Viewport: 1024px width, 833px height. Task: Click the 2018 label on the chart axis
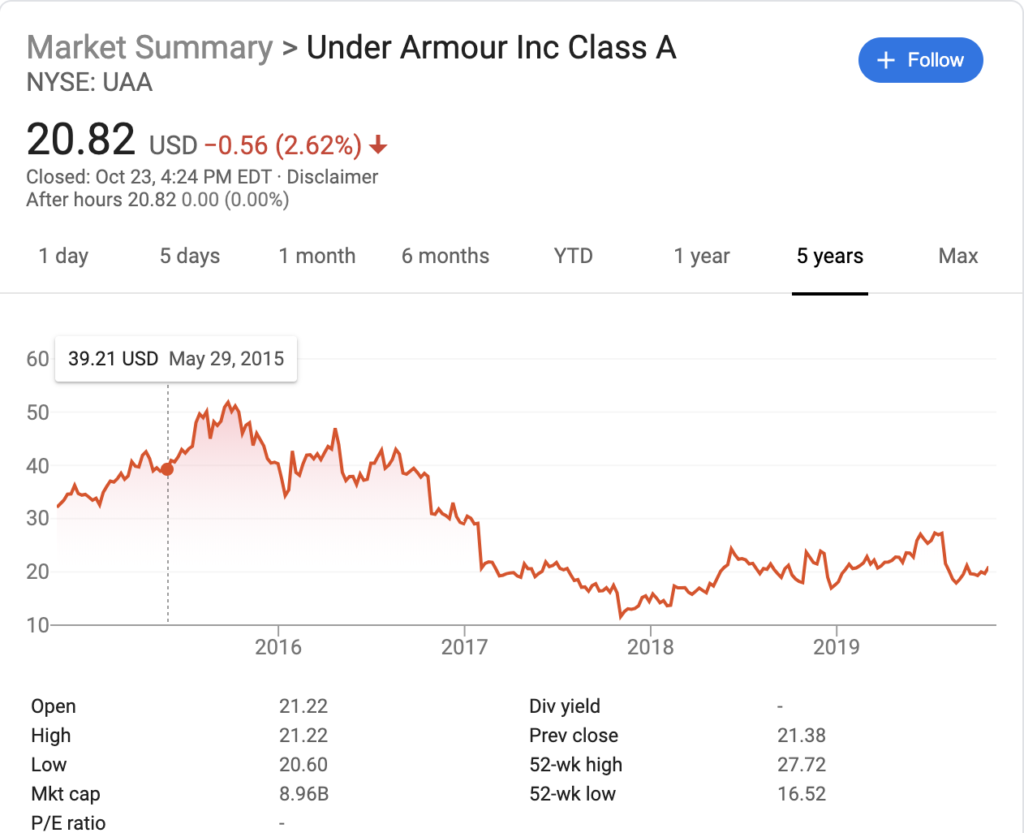coord(651,647)
